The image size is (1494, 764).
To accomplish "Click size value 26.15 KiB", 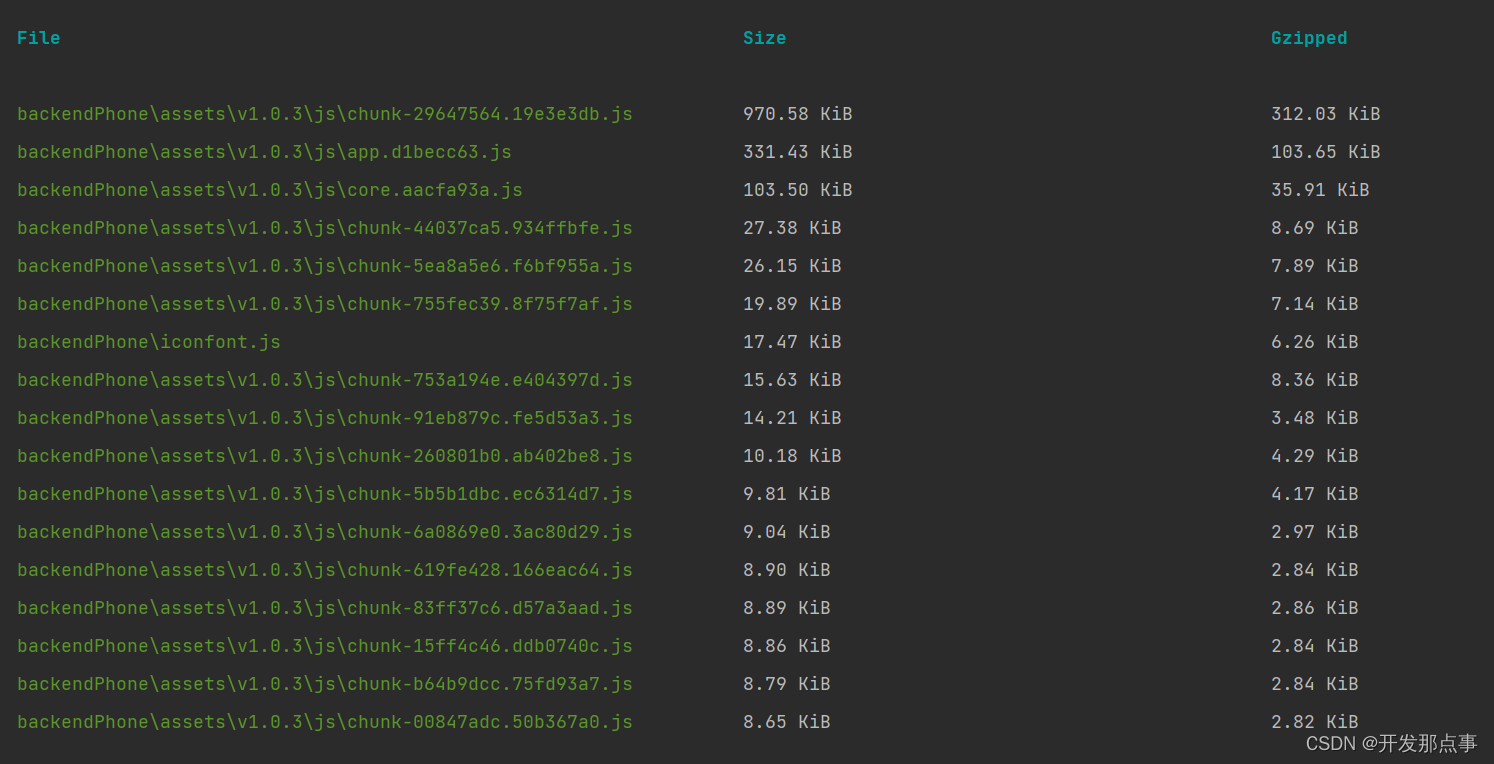I will click(792, 266).
